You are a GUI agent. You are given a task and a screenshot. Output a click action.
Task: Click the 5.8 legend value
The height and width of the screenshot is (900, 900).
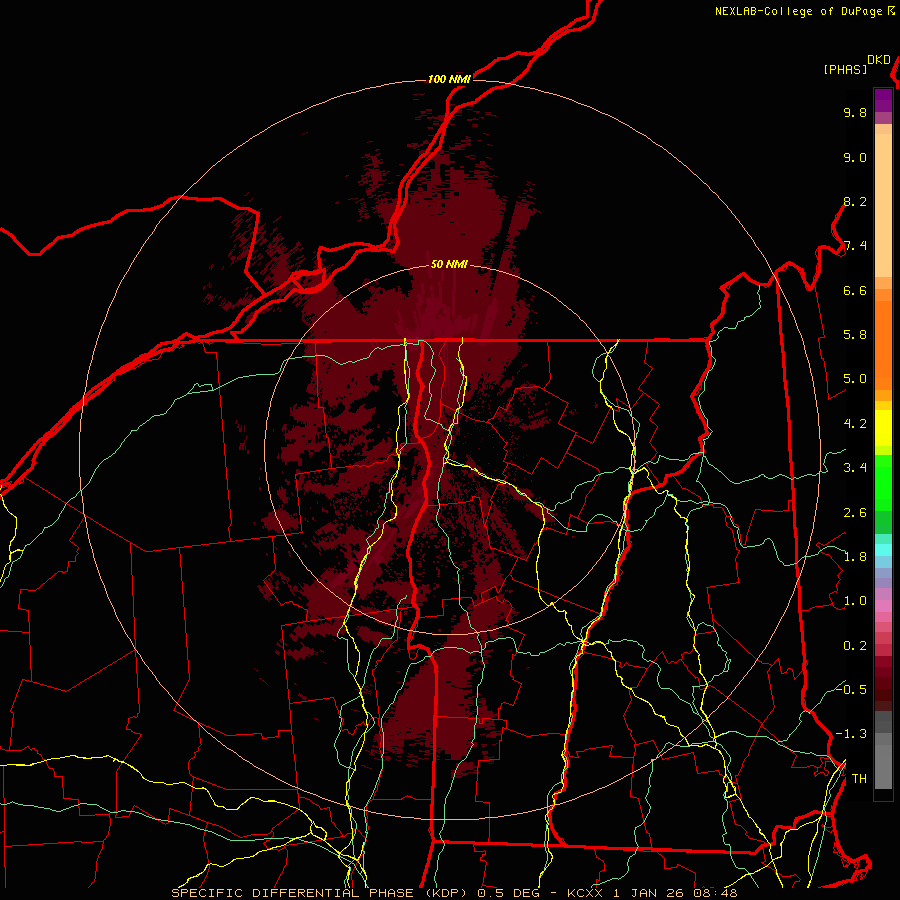pyautogui.click(x=855, y=335)
